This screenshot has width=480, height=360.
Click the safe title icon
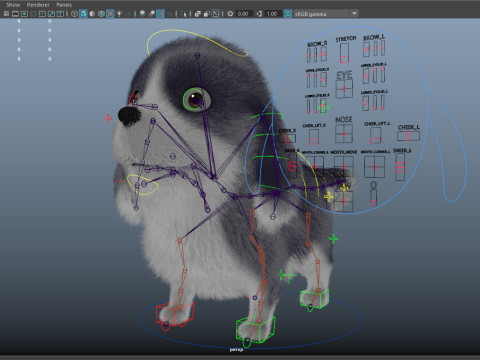tap(60, 14)
